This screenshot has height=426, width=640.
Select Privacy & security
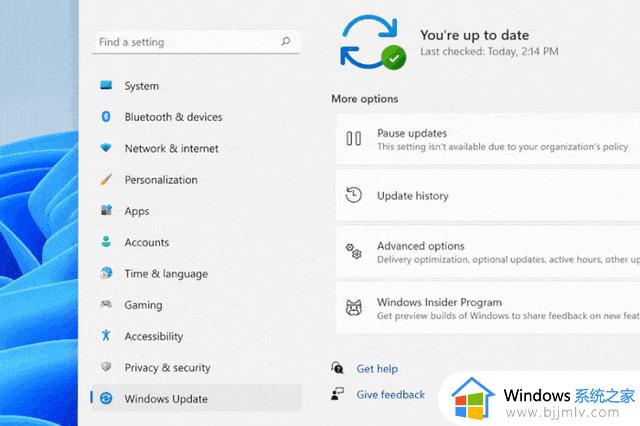(x=196, y=367)
